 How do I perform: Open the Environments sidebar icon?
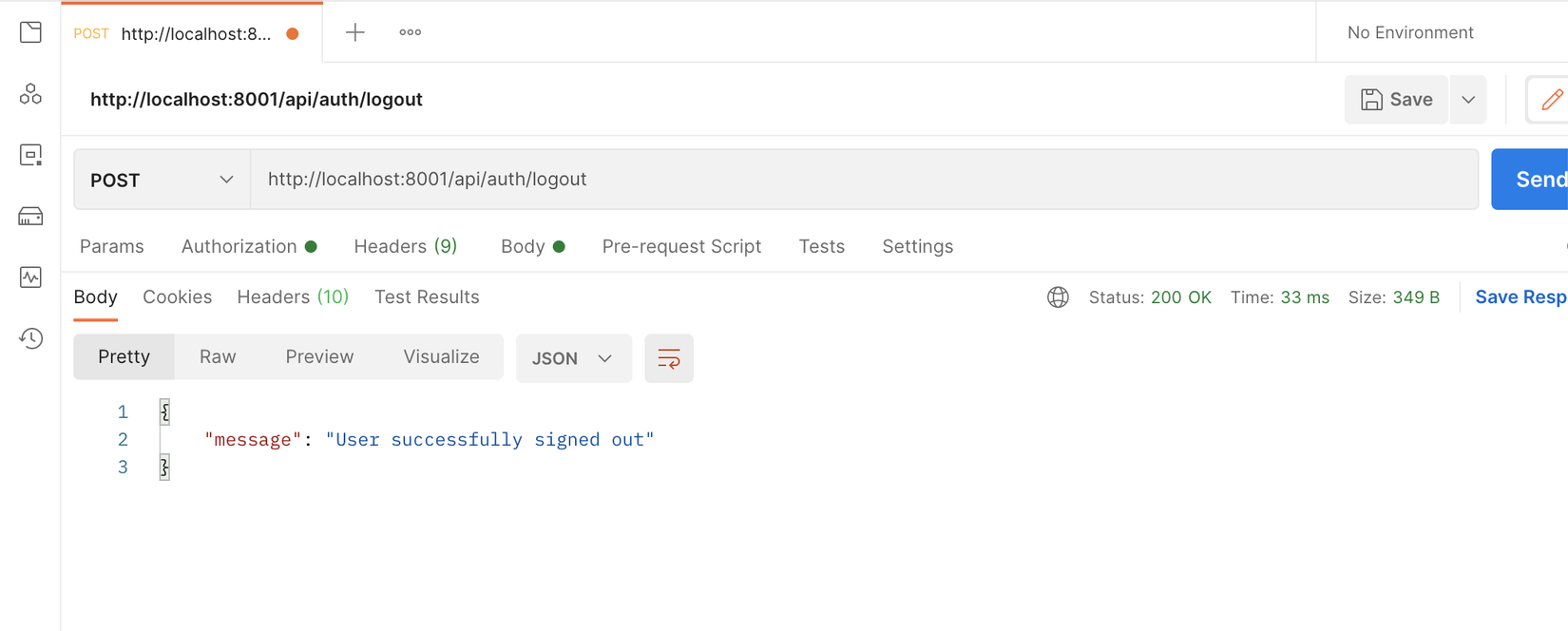click(x=30, y=155)
